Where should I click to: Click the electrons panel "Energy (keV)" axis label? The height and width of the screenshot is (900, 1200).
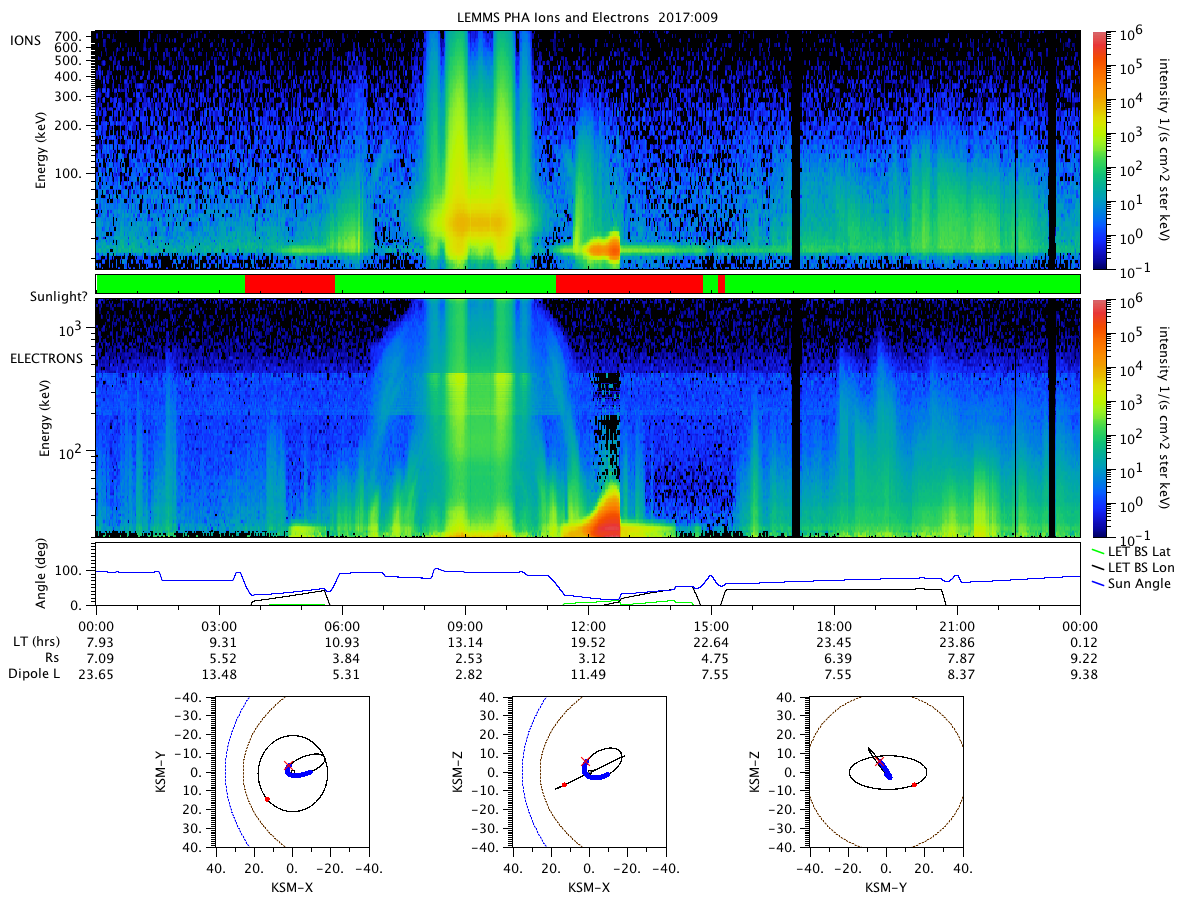pyautogui.click(x=47, y=418)
